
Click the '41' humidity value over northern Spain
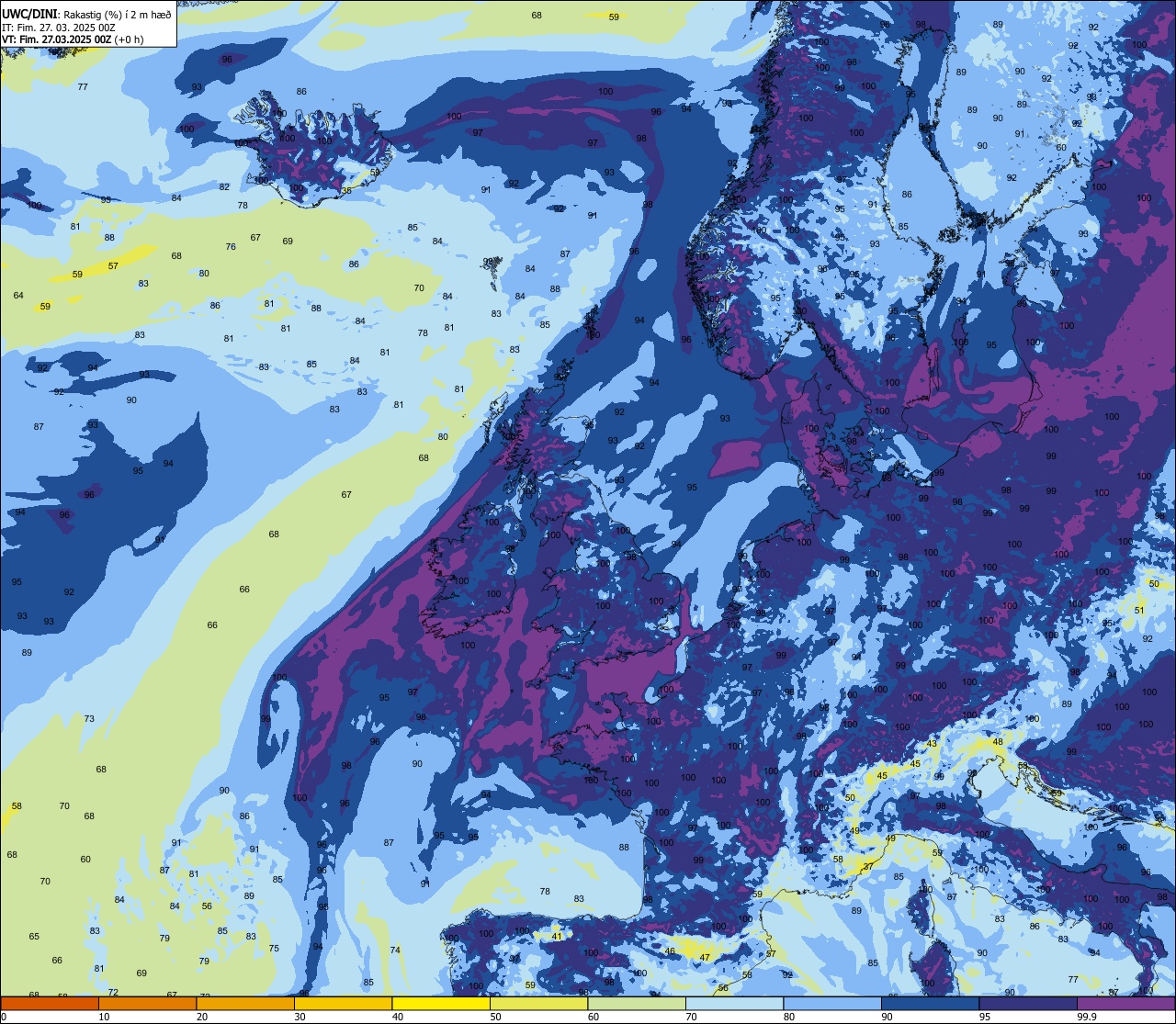(557, 936)
